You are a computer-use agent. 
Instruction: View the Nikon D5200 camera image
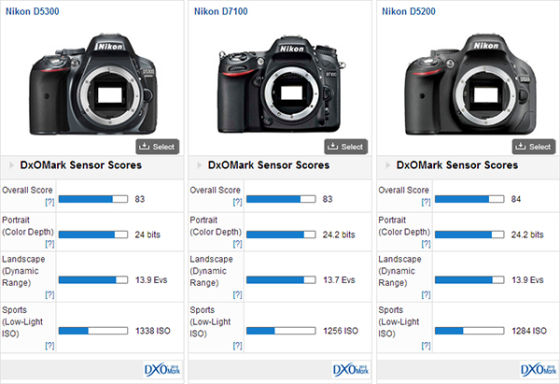[x=471, y=84]
